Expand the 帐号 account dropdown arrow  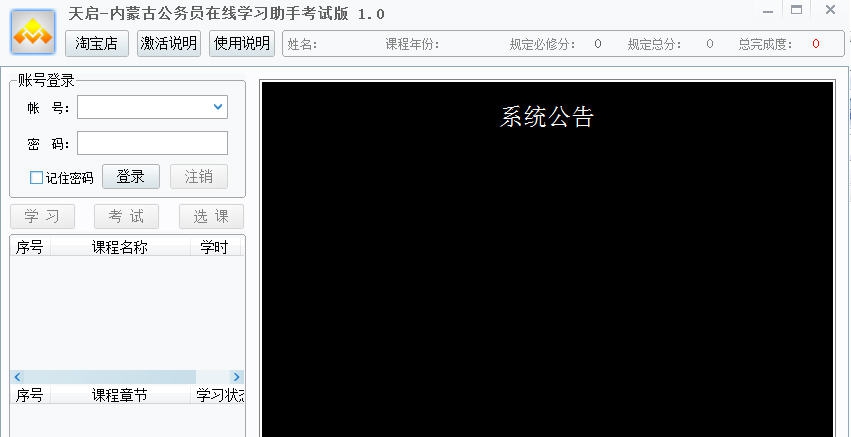pyautogui.click(x=218, y=107)
